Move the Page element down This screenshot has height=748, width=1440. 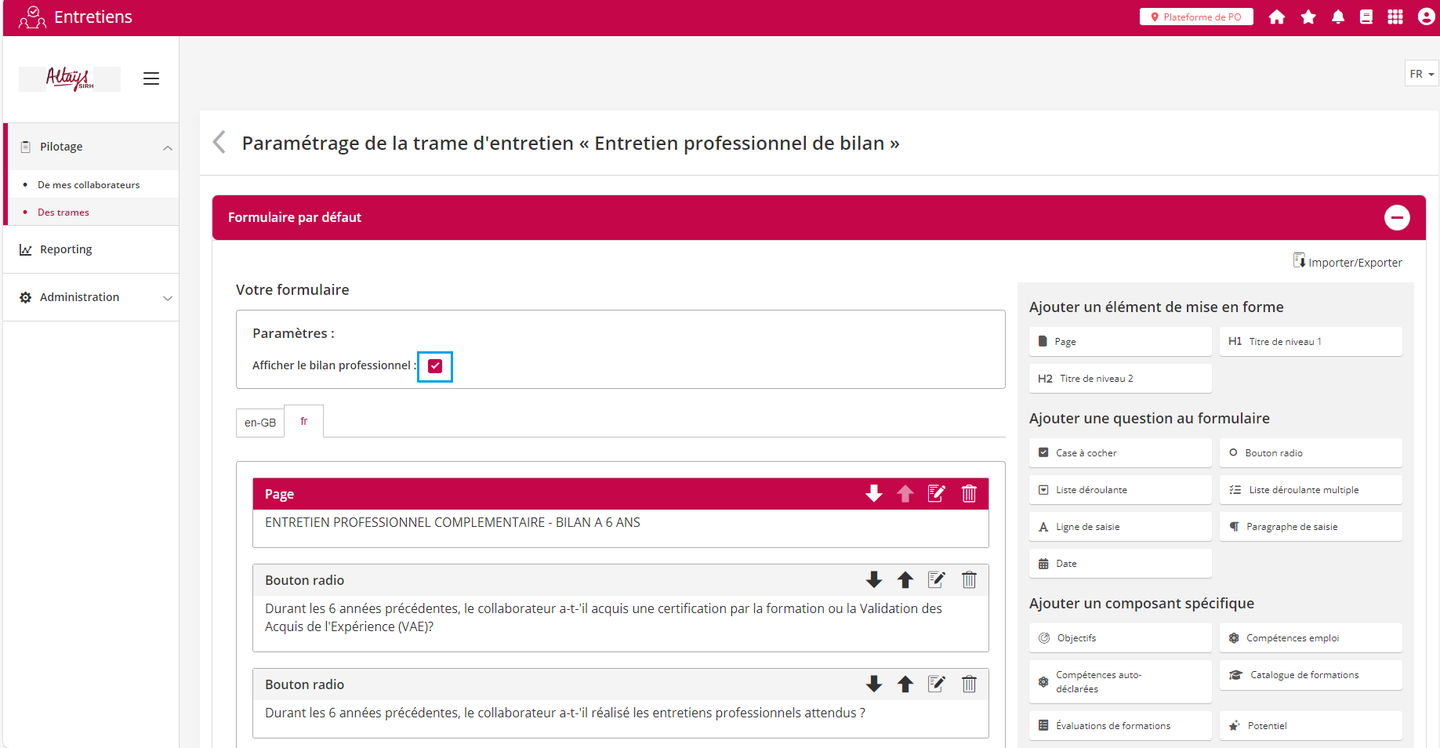click(874, 494)
